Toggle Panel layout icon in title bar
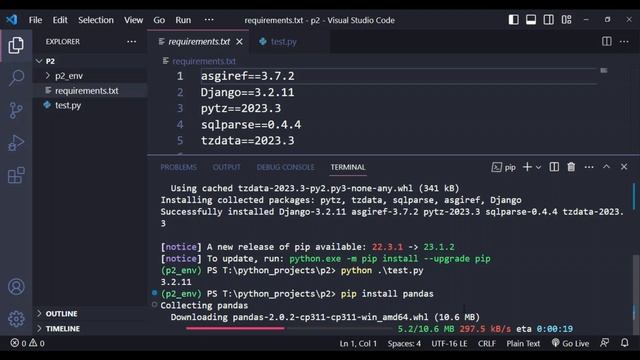This screenshot has height=360, width=640. click(531, 20)
